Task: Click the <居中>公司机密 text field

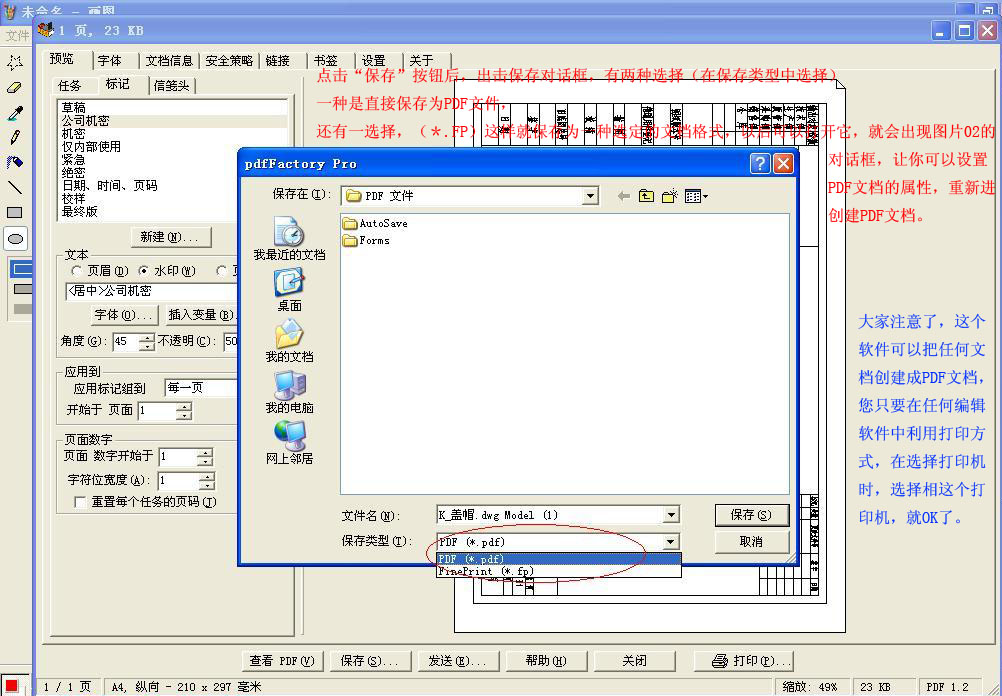Action: [x=152, y=291]
